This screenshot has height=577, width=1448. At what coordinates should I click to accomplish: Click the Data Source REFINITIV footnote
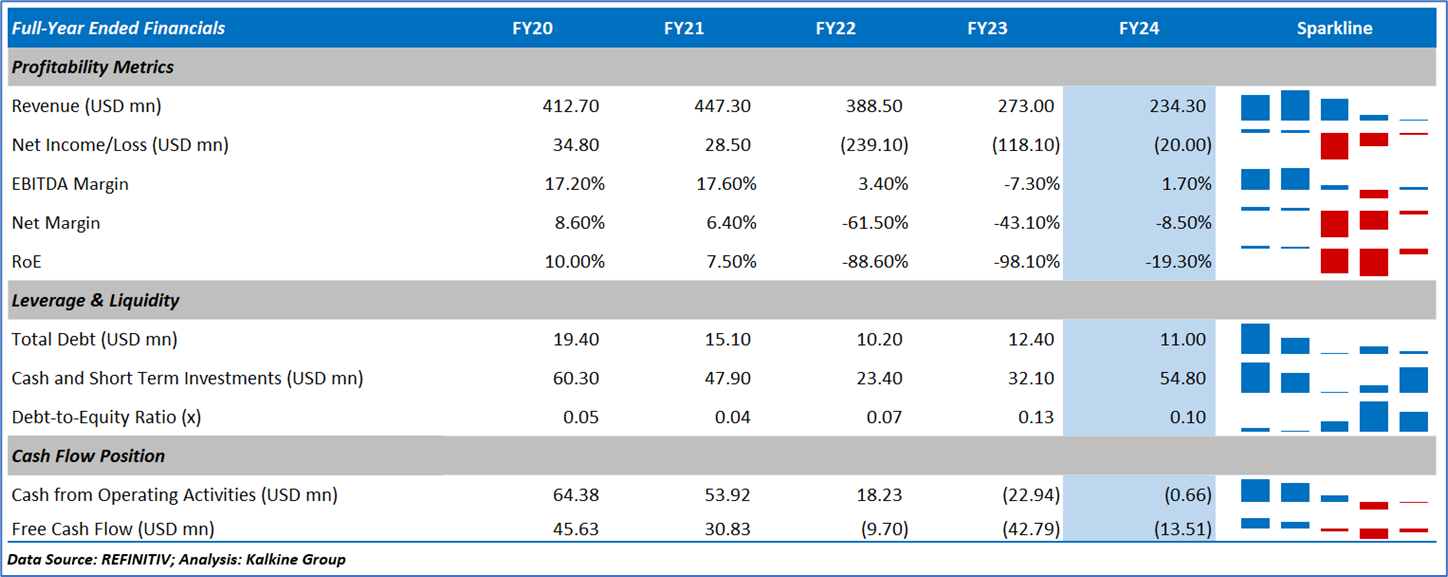pyautogui.click(x=178, y=559)
